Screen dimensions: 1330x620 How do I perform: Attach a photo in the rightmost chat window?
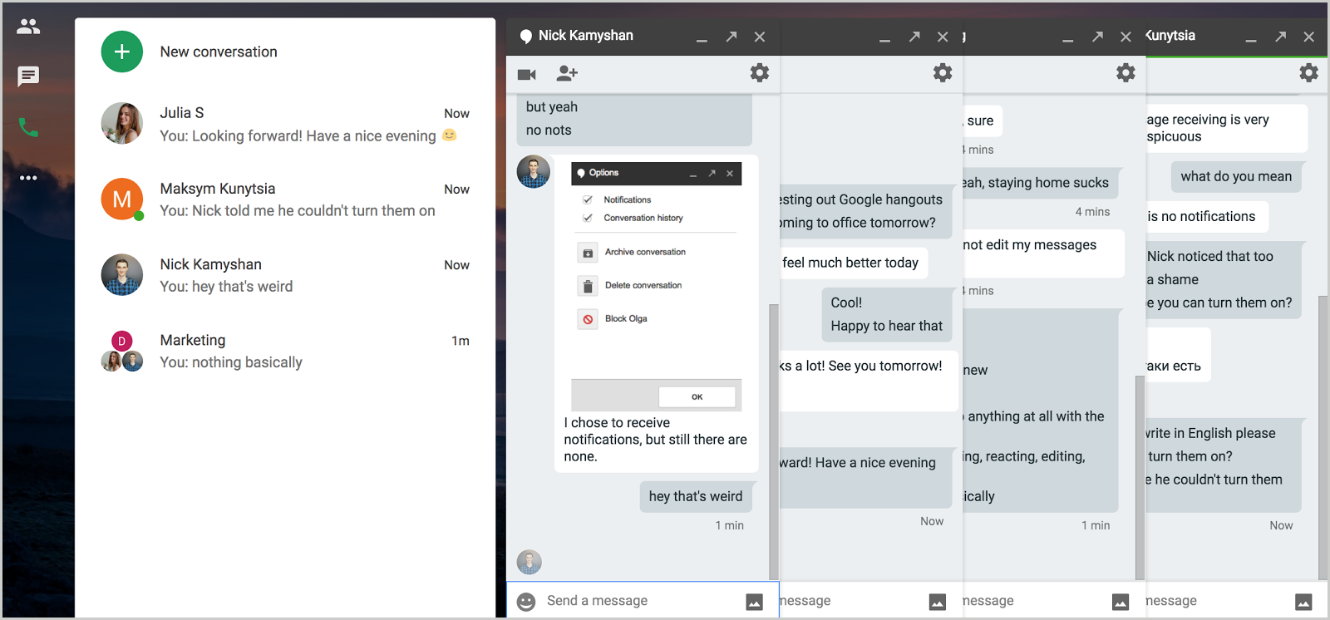point(1303,601)
